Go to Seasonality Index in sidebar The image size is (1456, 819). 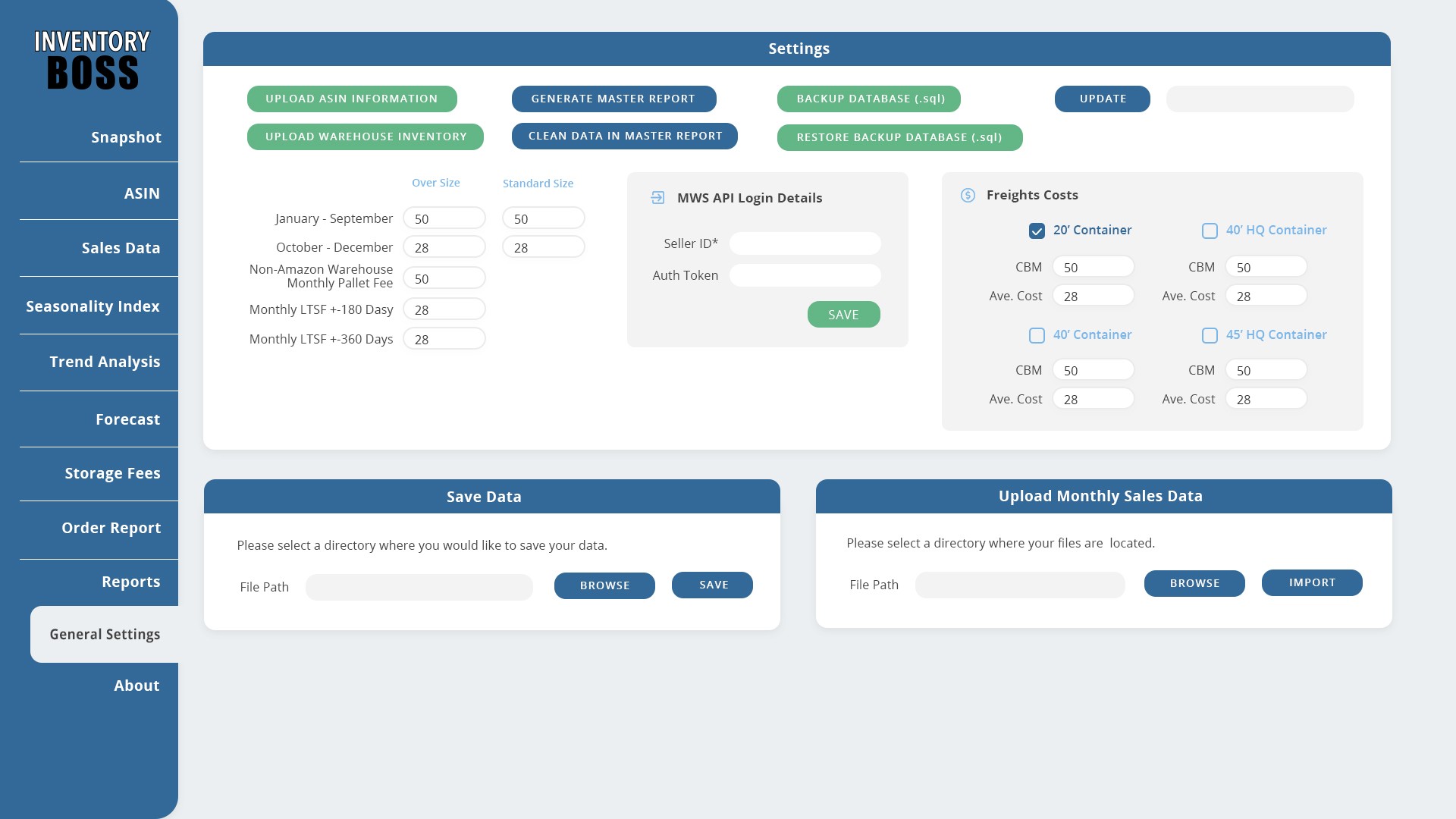(x=93, y=306)
